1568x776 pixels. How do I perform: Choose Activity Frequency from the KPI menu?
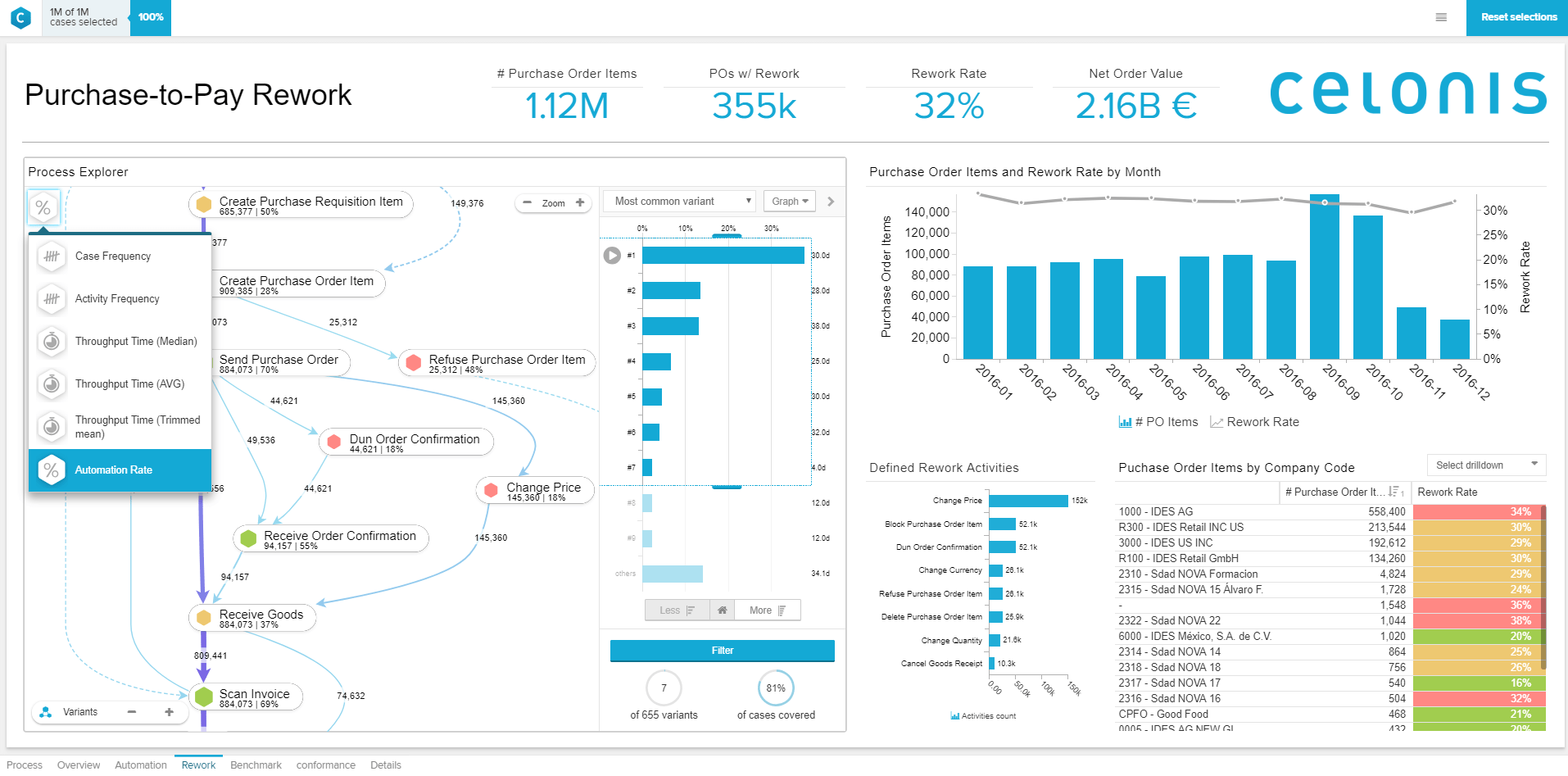click(x=120, y=299)
